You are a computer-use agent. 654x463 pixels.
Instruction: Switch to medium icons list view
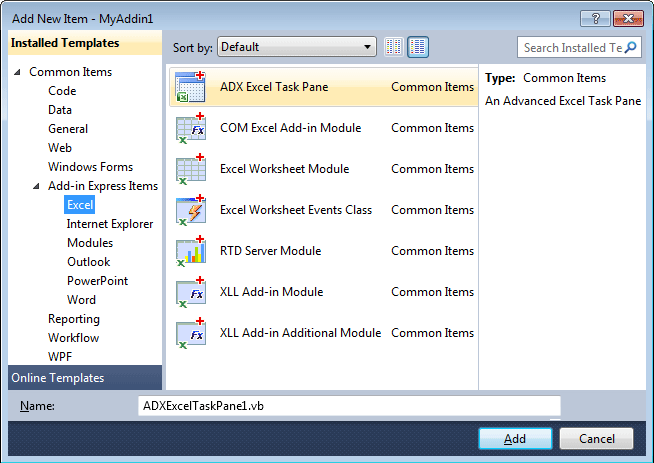point(418,47)
